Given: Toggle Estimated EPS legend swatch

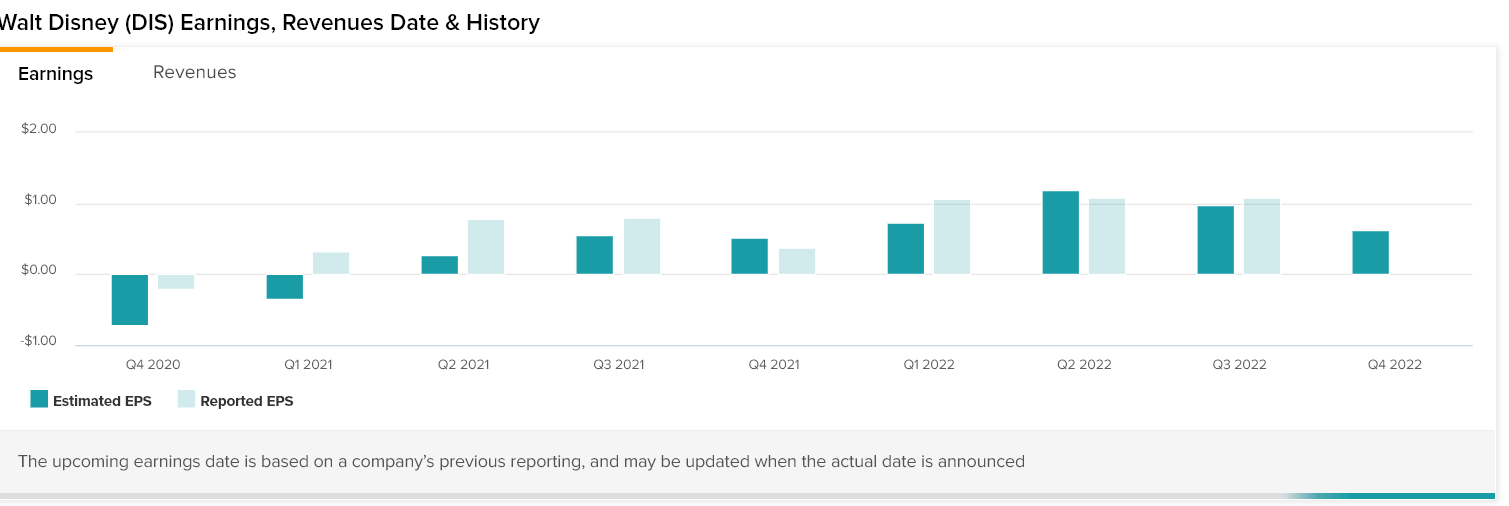Looking at the screenshot, I should click(39, 399).
